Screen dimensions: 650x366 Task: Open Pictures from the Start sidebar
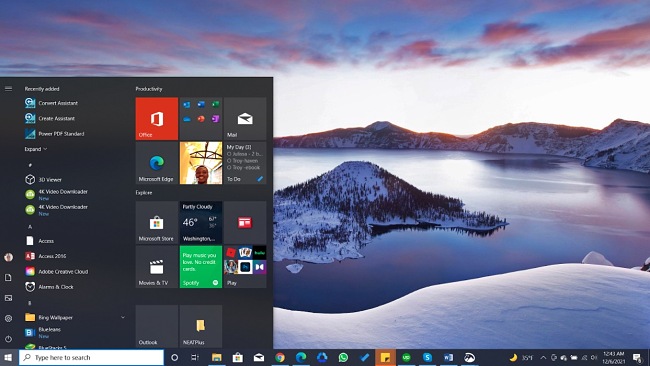[8, 298]
